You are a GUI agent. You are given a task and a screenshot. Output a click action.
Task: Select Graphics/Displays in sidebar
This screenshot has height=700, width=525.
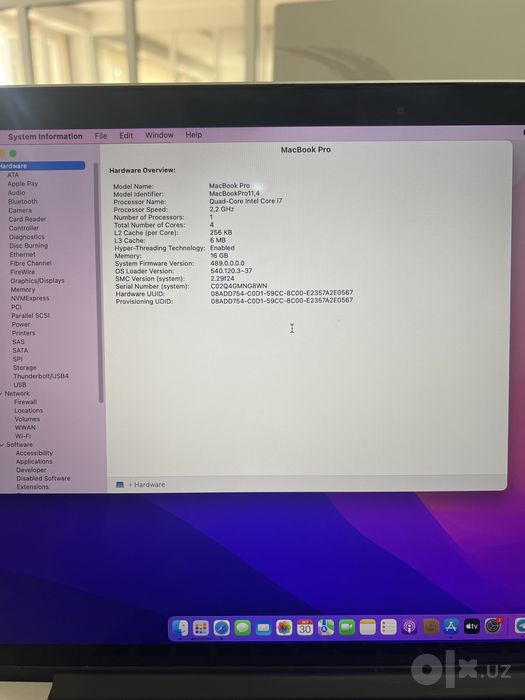pyautogui.click(x=38, y=280)
